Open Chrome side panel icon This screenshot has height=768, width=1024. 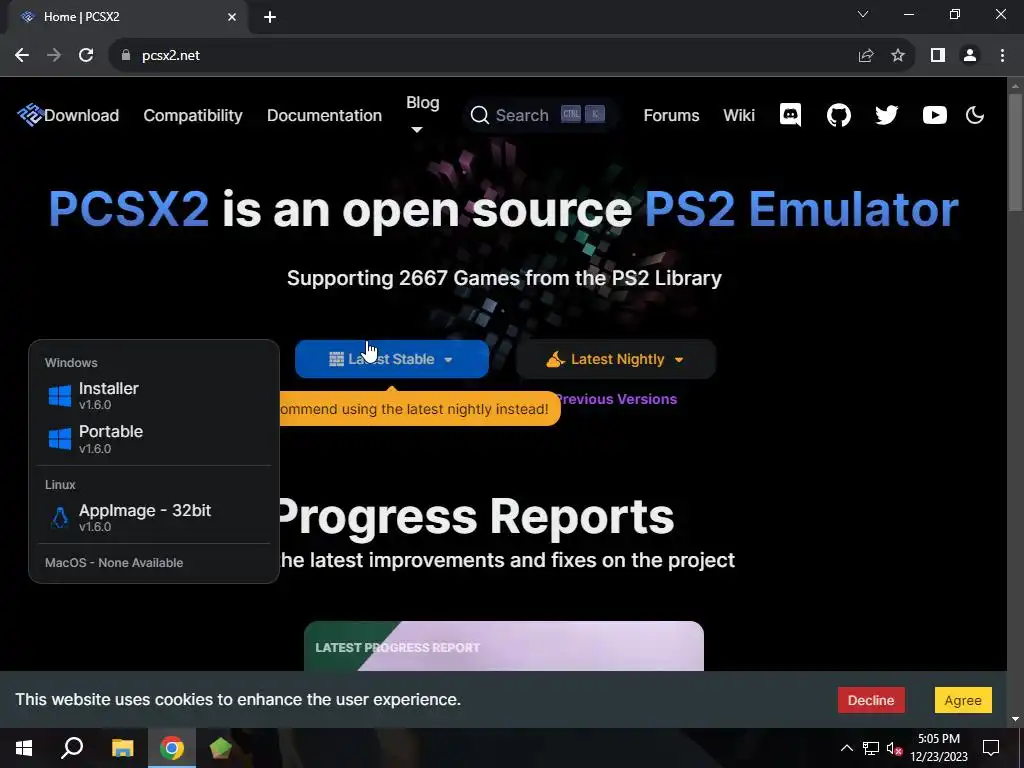938,55
